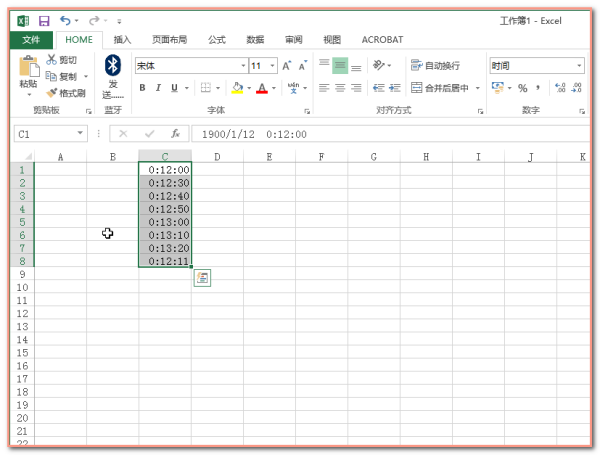Click the Undo arrow icon
This screenshot has height=455, width=600.
click(x=66, y=20)
